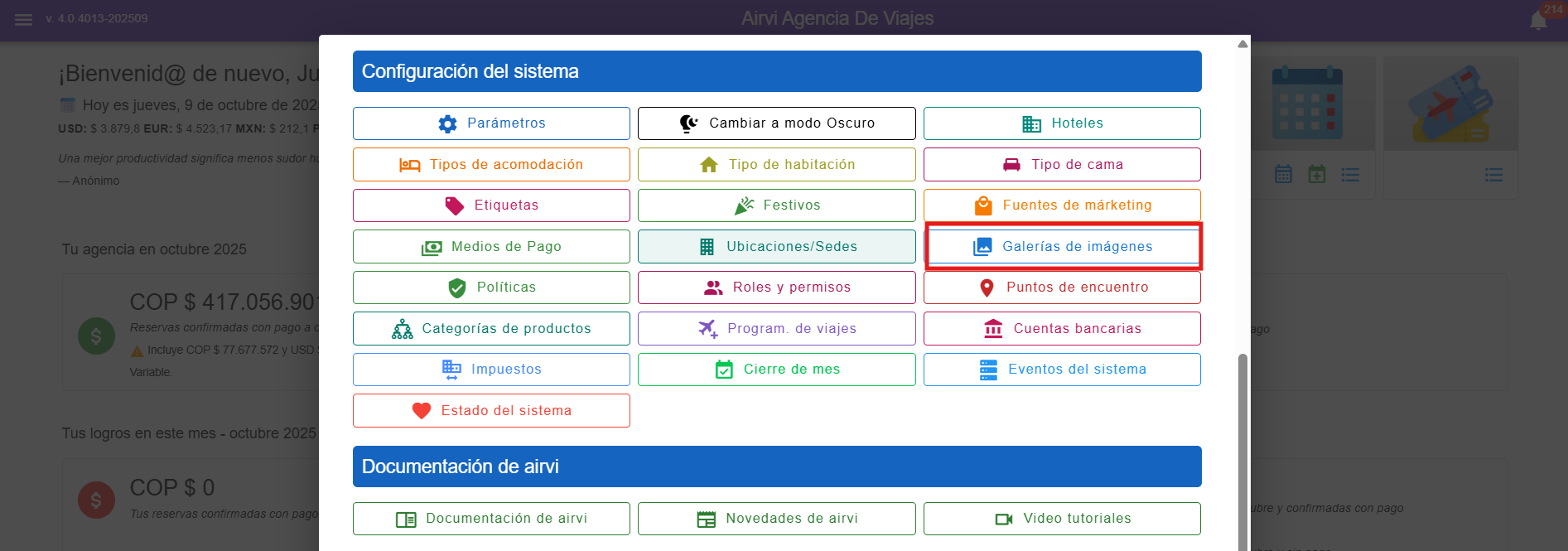Click the gear icon in Parámetros

click(x=447, y=123)
